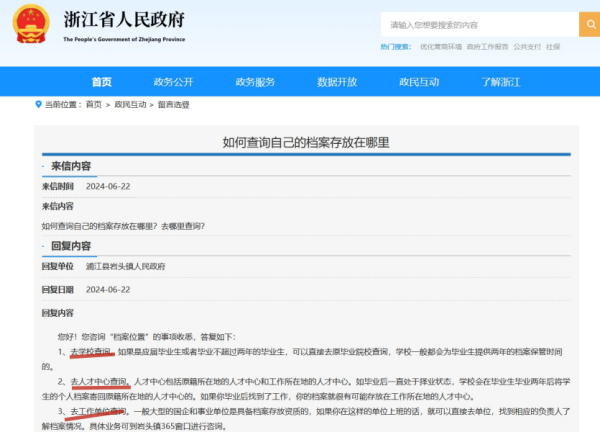Click the location pin icon in breadcrumb
The width and height of the screenshot is (600, 432).
click(x=39, y=104)
